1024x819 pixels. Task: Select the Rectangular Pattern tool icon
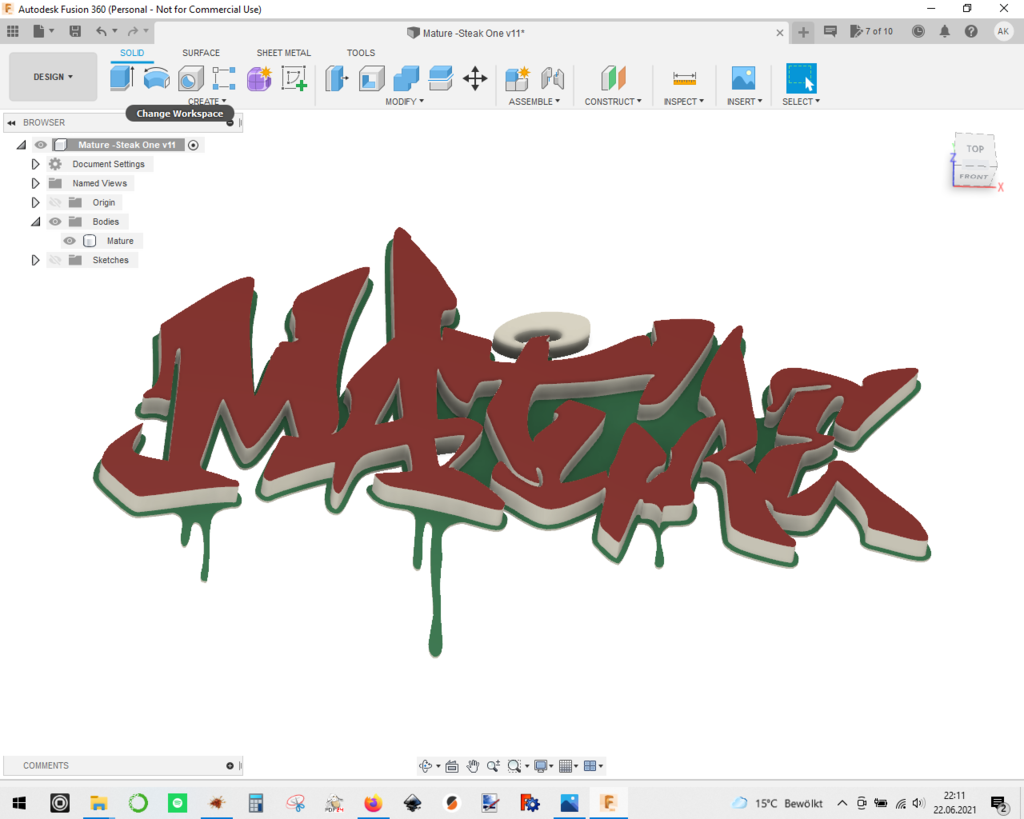pos(224,78)
